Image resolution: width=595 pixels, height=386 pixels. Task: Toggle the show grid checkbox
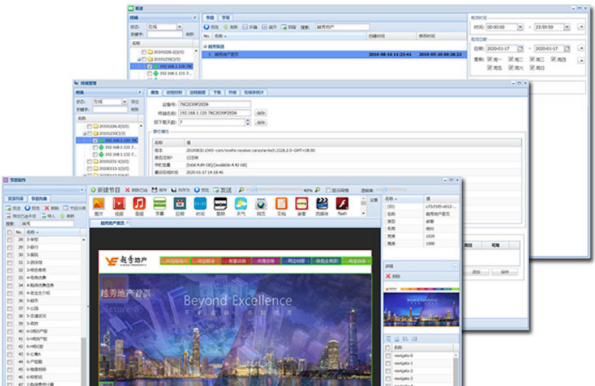pyautogui.click(x=328, y=190)
